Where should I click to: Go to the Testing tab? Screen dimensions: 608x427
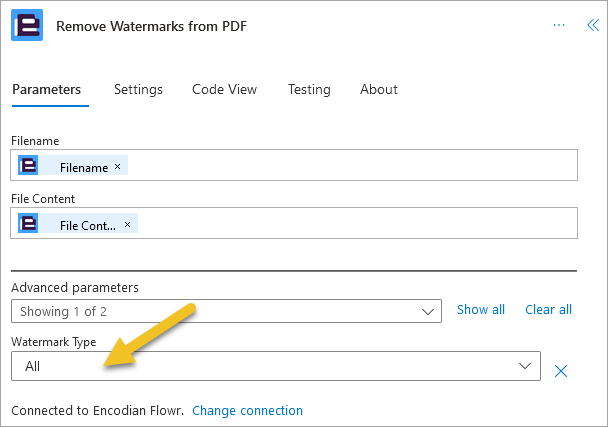(309, 89)
